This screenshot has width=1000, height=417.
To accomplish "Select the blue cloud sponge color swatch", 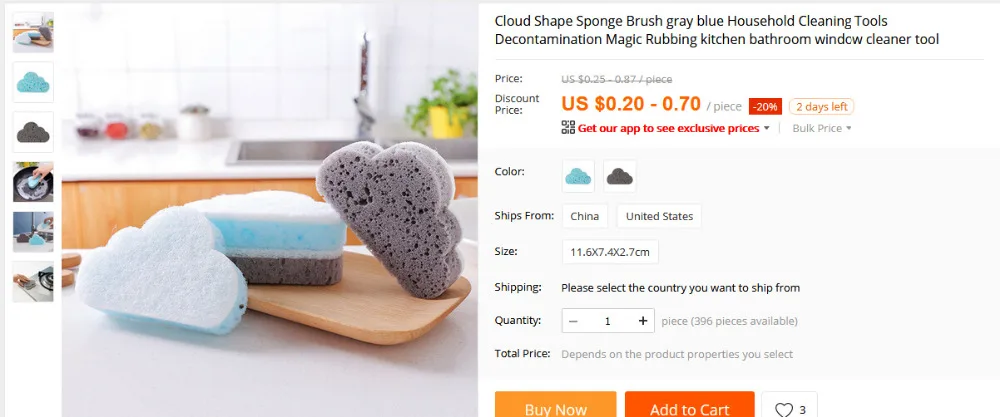I will pos(578,176).
